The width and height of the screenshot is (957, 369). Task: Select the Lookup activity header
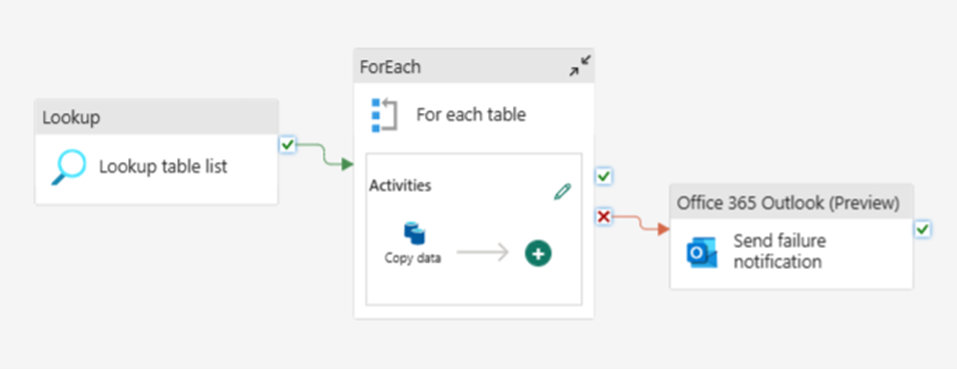(156, 117)
